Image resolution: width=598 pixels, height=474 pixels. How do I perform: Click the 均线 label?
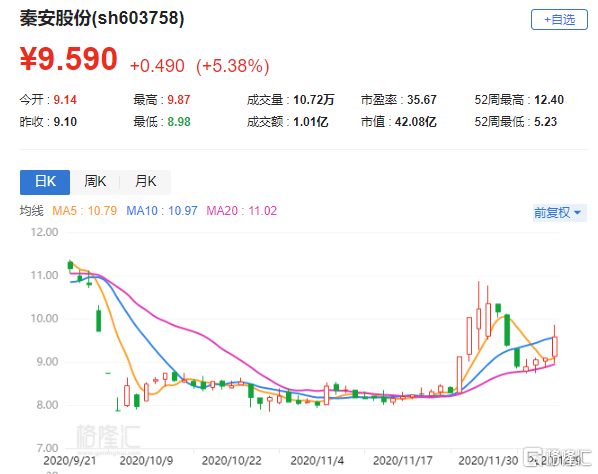32,211
